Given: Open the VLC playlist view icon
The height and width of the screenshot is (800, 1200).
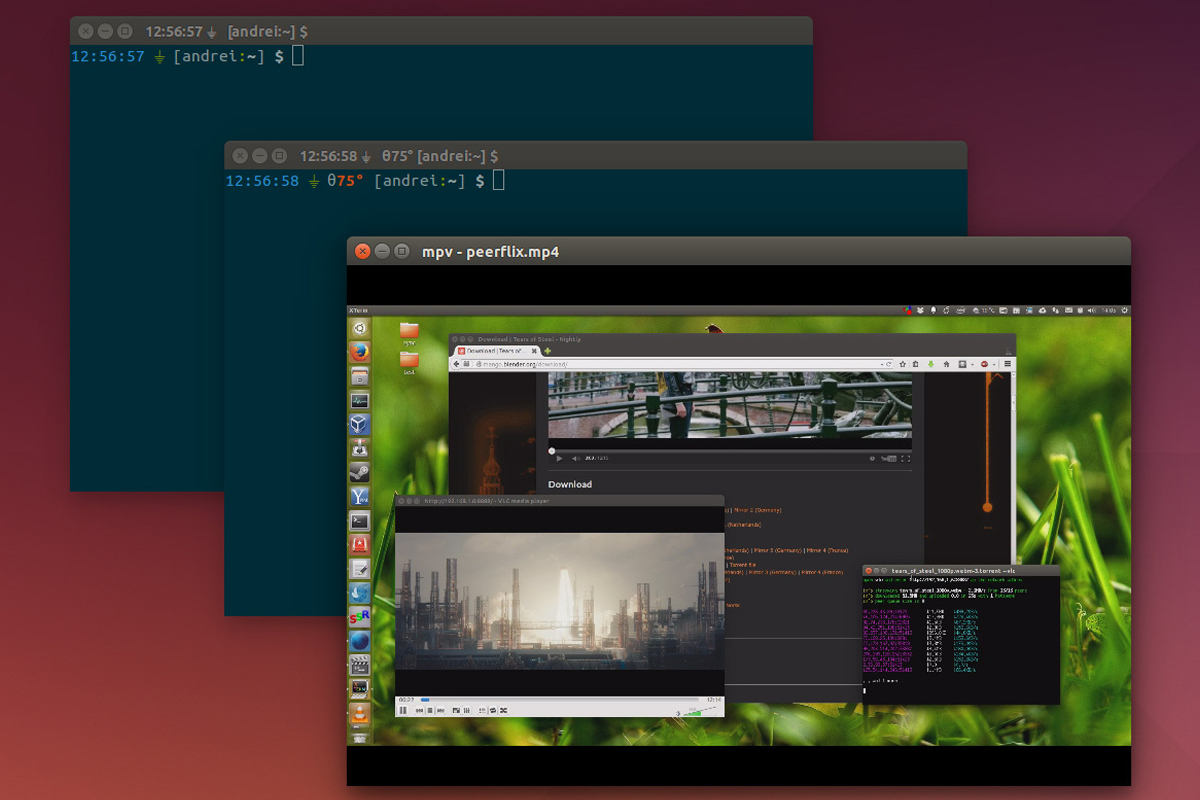Looking at the screenshot, I should [x=482, y=710].
